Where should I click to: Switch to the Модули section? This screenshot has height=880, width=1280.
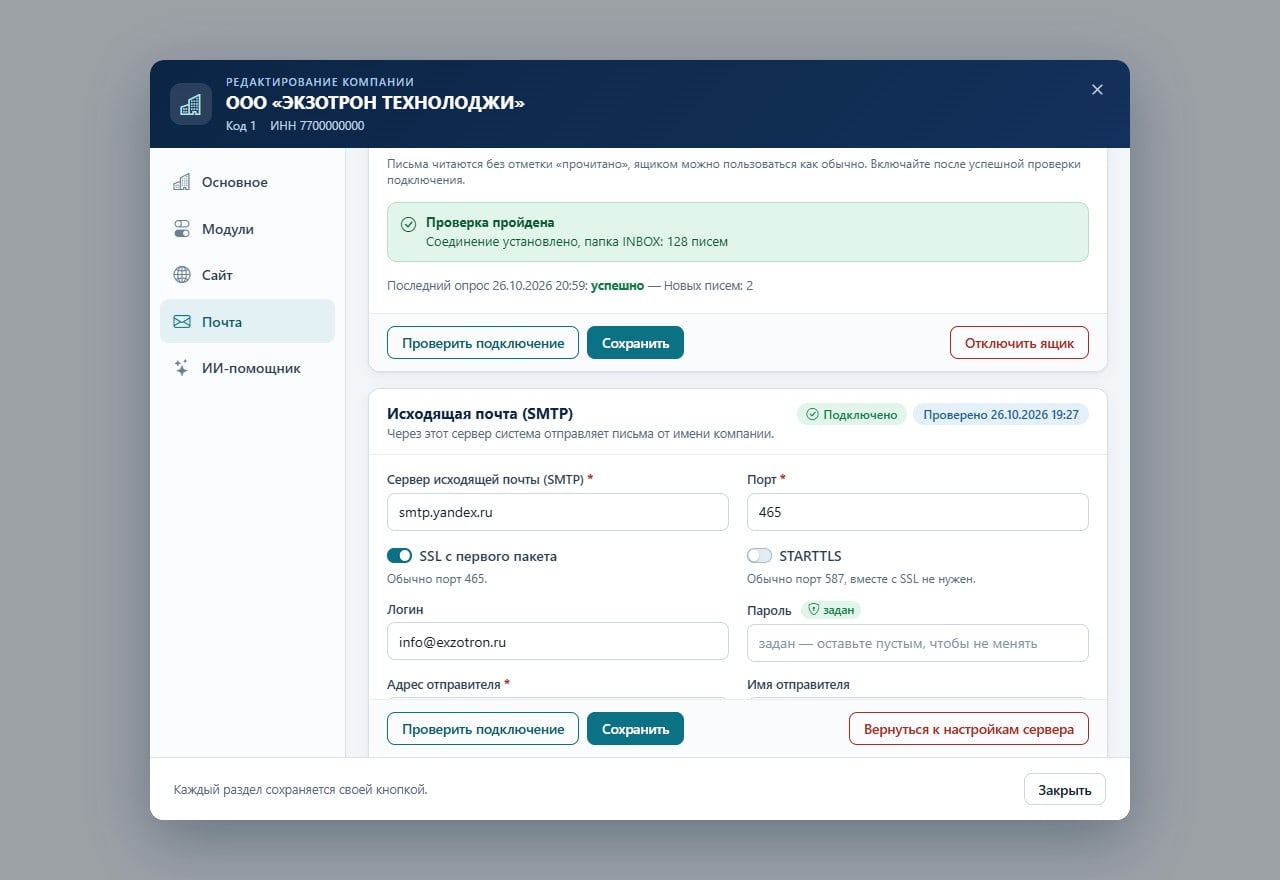pyautogui.click(x=247, y=229)
